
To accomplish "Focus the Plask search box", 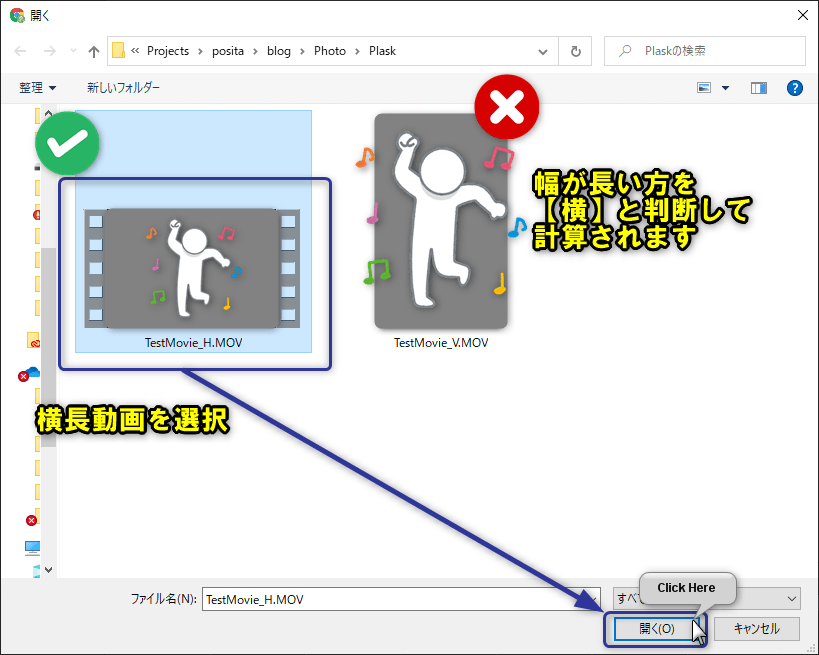I will (x=705, y=51).
